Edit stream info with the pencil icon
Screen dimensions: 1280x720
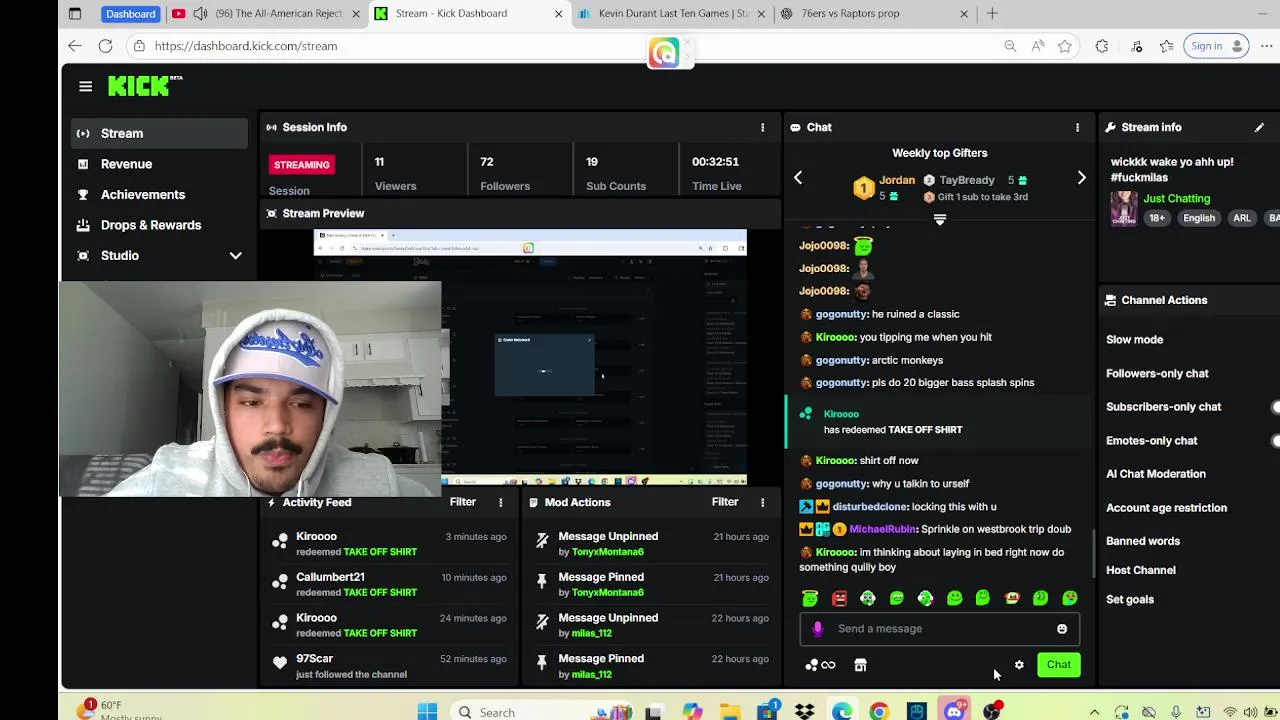pyautogui.click(x=1259, y=127)
